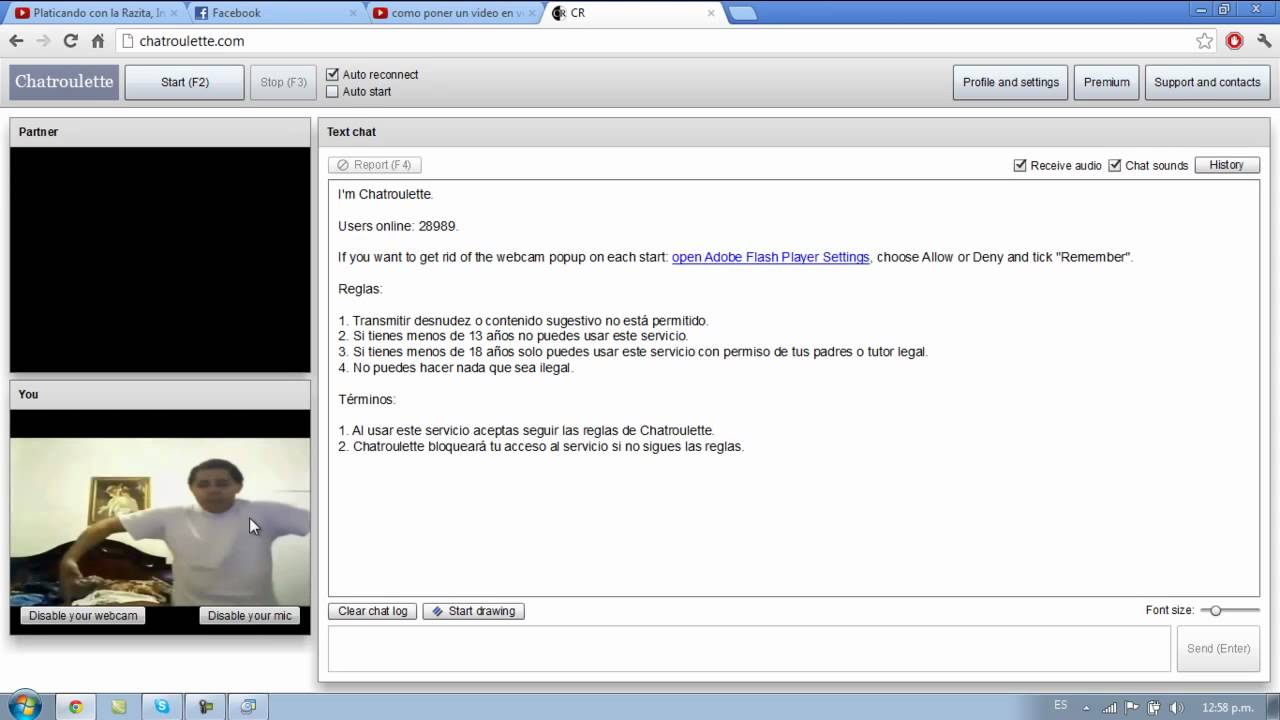
Task: Bookmark this page with the star icon
Action: point(1205,41)
